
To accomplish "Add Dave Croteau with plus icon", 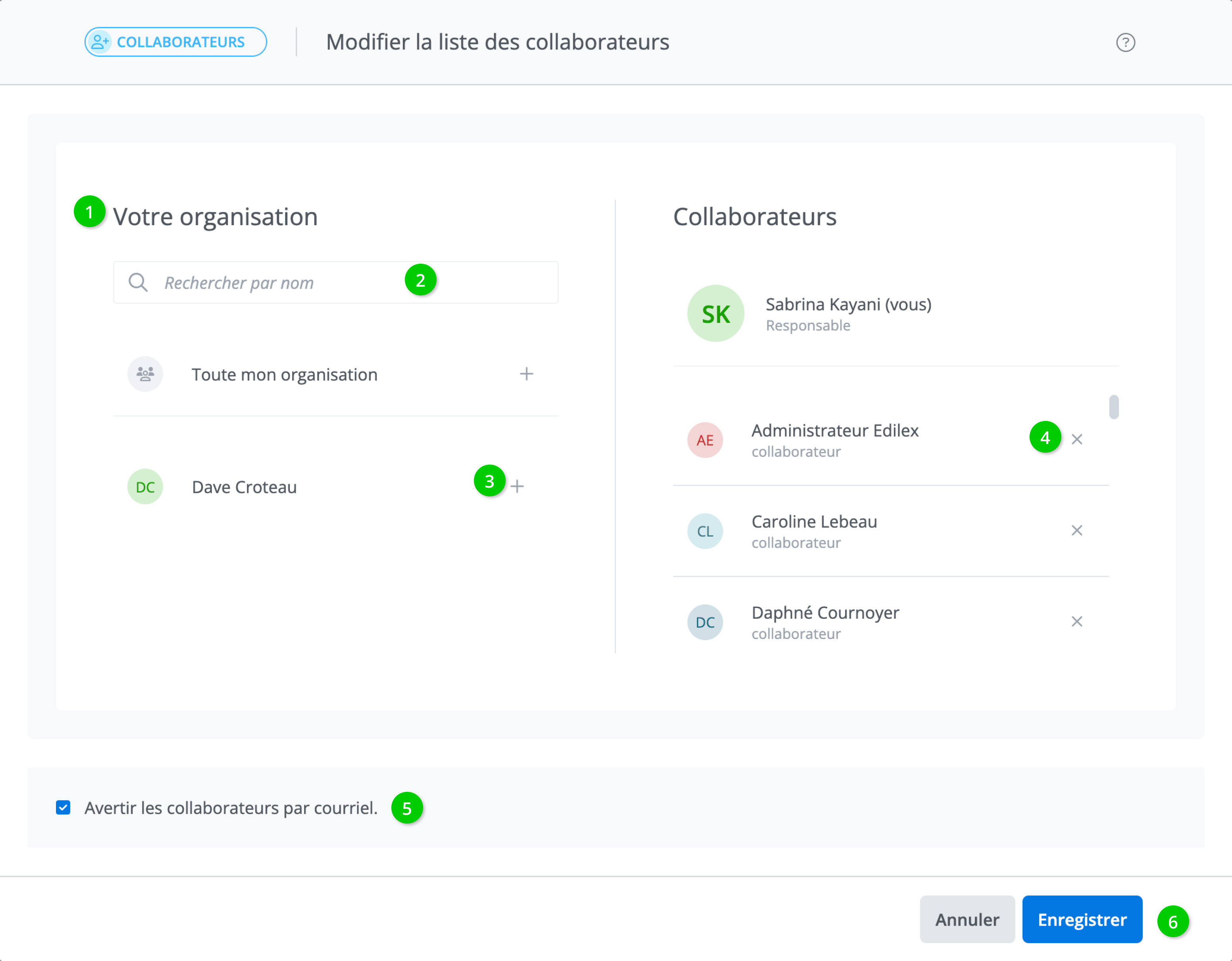I will 517,486.
